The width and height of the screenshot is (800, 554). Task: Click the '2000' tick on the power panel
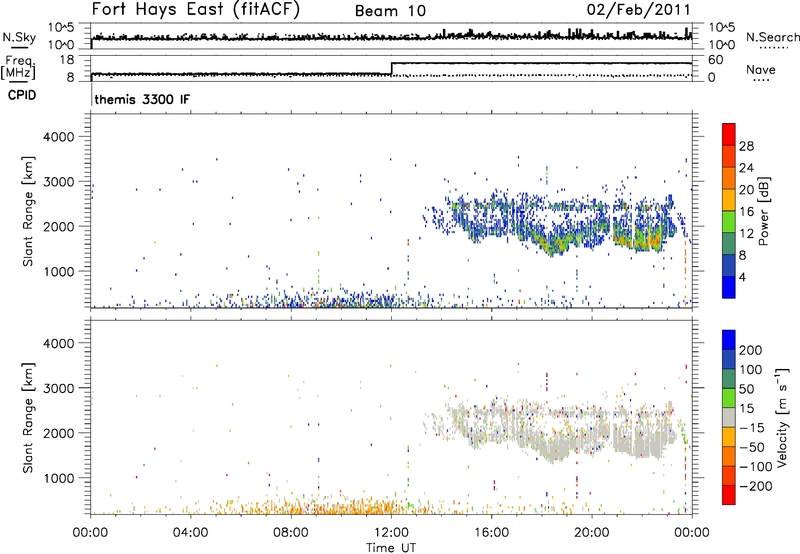[x=59, y=226]
